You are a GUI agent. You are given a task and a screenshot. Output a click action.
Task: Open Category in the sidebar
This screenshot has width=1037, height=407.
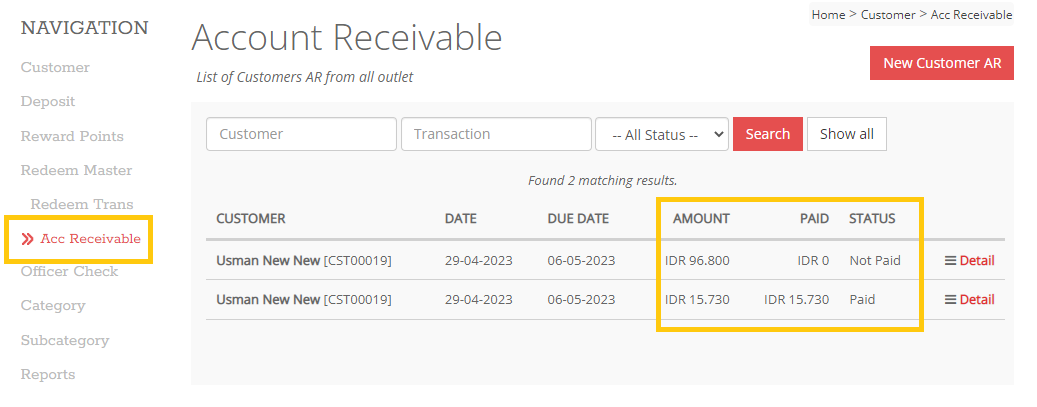(x=53, y=306)
